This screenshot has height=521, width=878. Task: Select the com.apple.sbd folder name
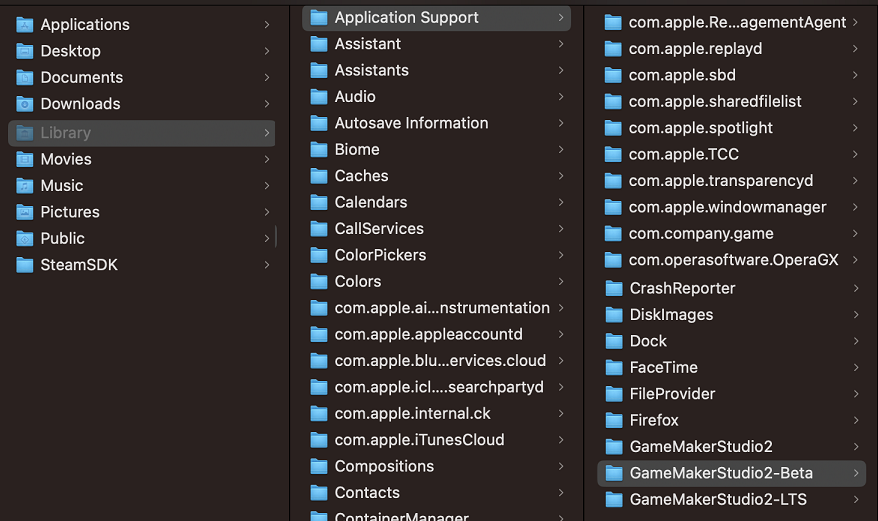pos(683,75)
